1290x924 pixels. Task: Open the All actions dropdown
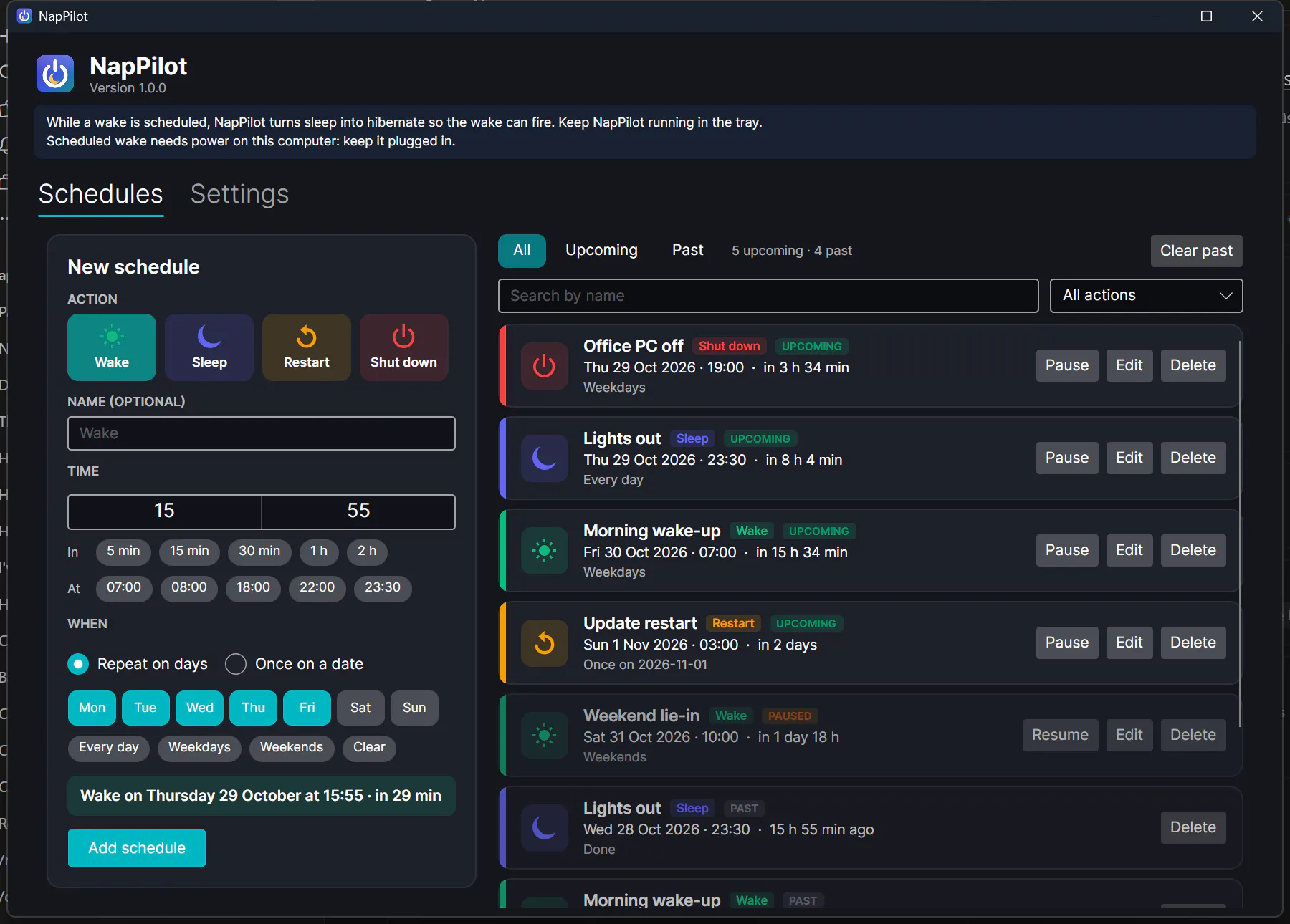1146,296
